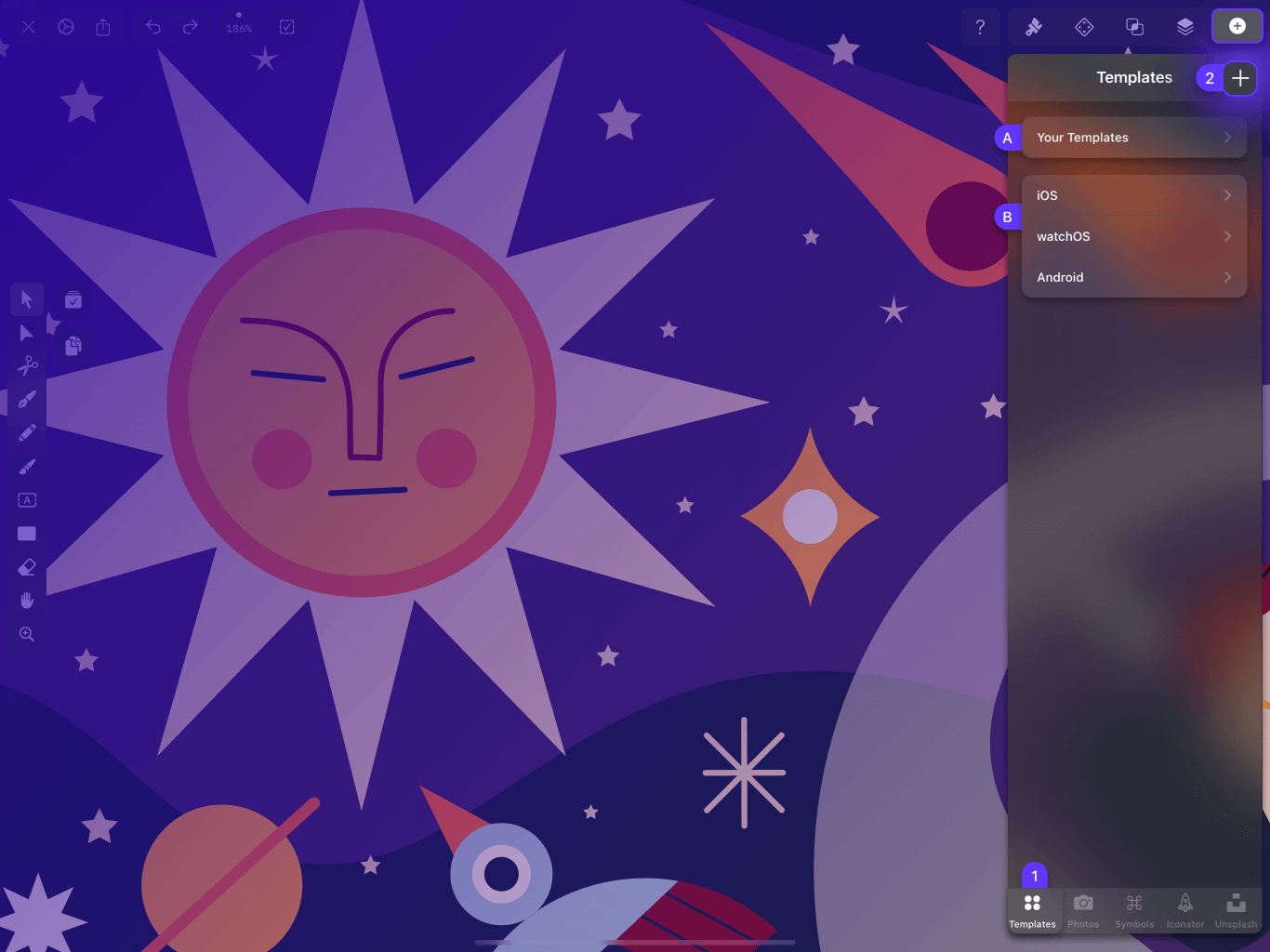Image resolution: width=1270 pixels, height=952 pixels.
Task: Switch to the Photos tab
Action: point(1083,911)
